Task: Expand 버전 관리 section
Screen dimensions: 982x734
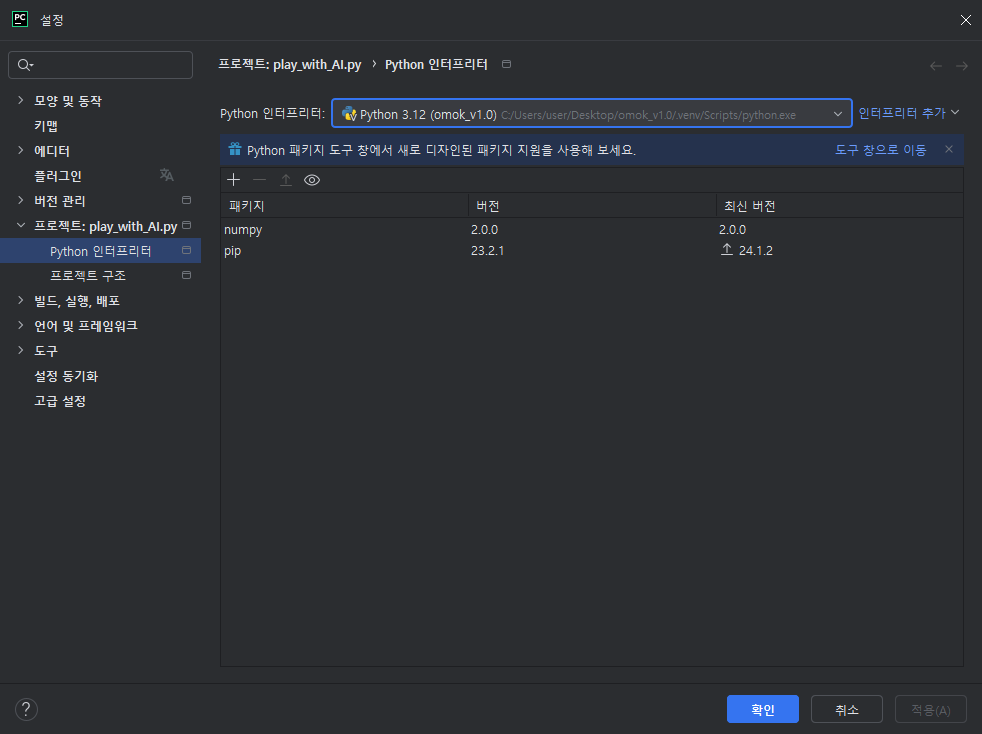Action: click(x=21, y=200)
